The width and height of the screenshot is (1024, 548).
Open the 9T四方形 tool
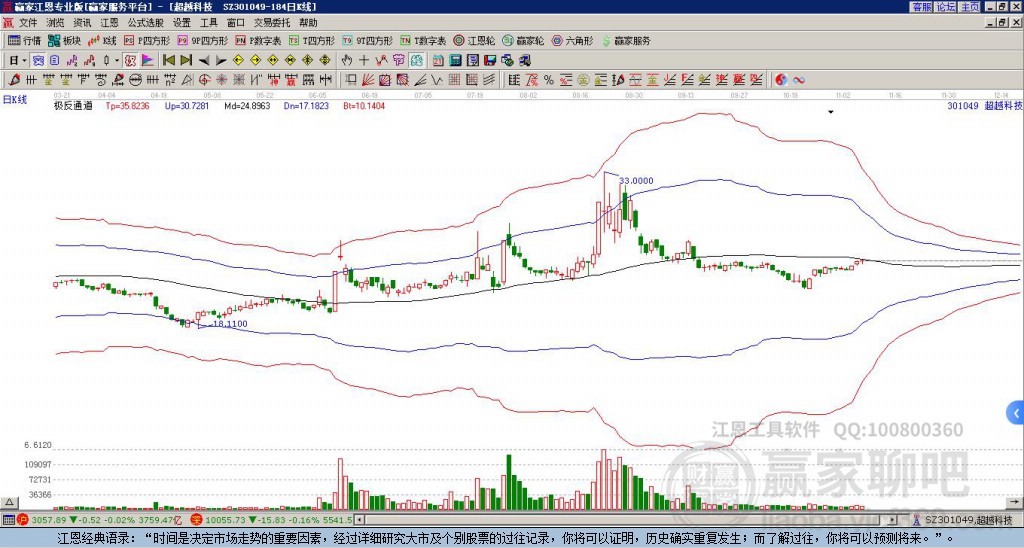point(367,40)
